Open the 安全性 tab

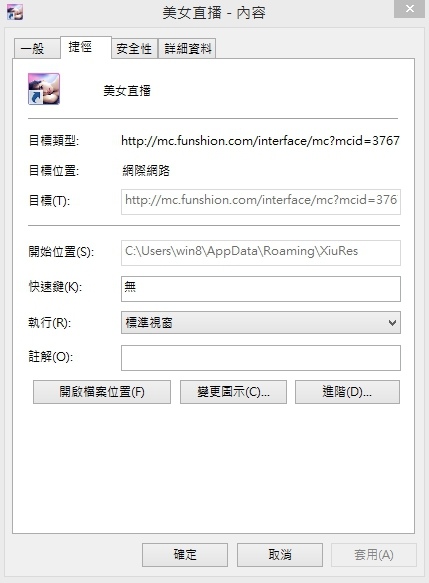(135, 48)
